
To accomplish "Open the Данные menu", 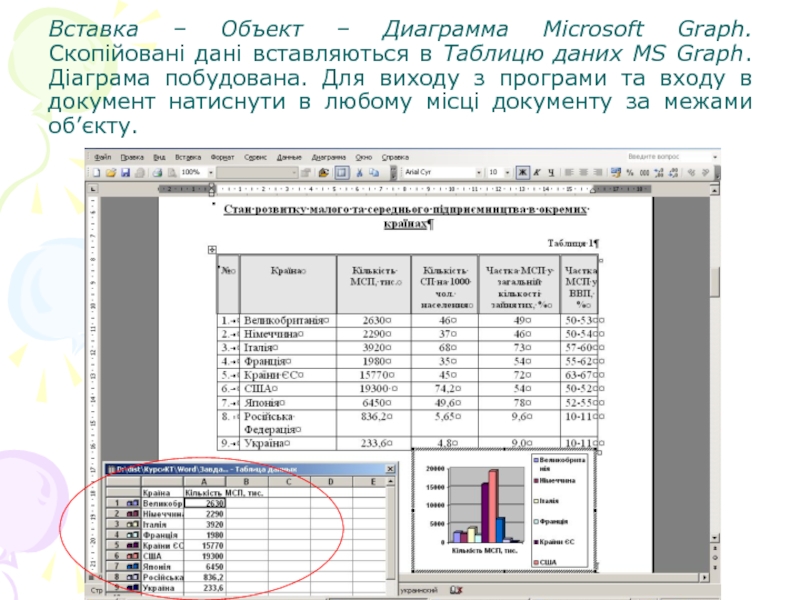I will click(289, 157).
